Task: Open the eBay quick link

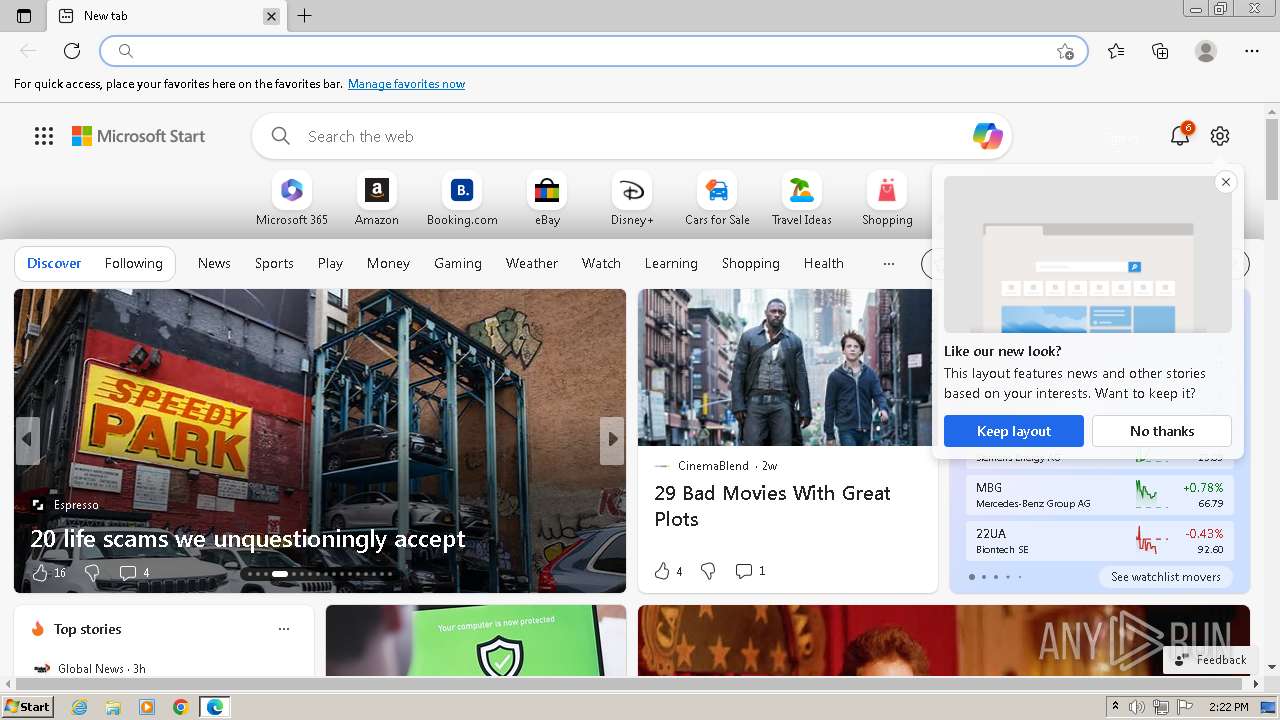Action: (x=547, y=199)
